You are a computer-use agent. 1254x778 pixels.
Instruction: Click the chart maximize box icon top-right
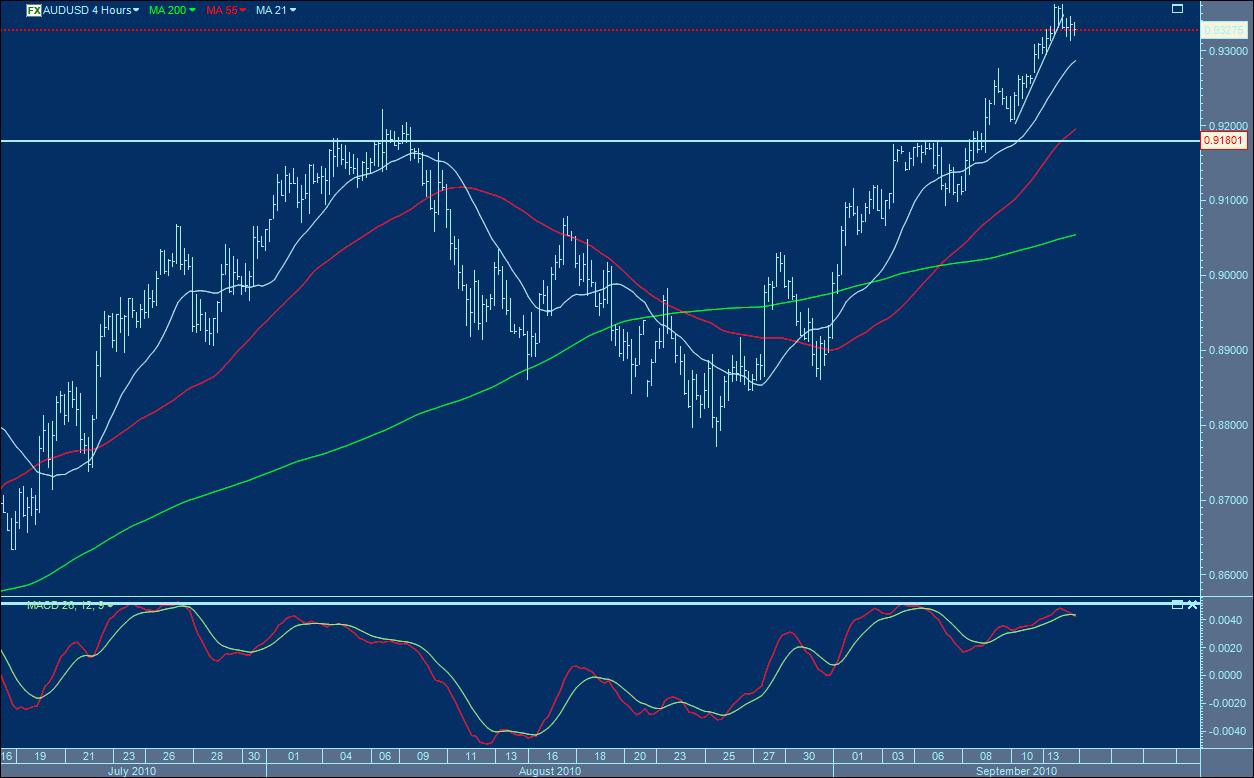pos(1177,8)
